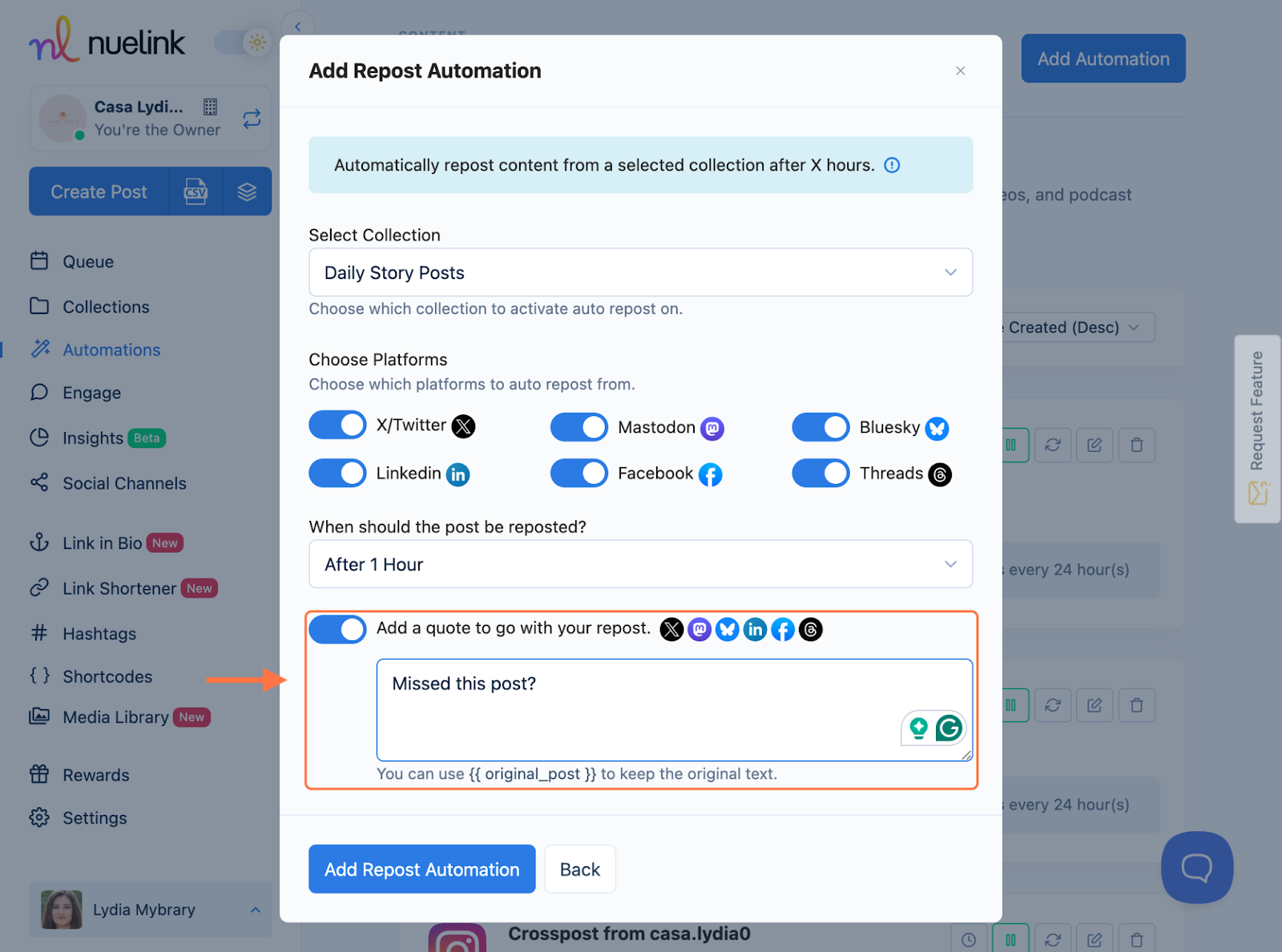Click the Bluesky icon in the quote row

[728, 630]
